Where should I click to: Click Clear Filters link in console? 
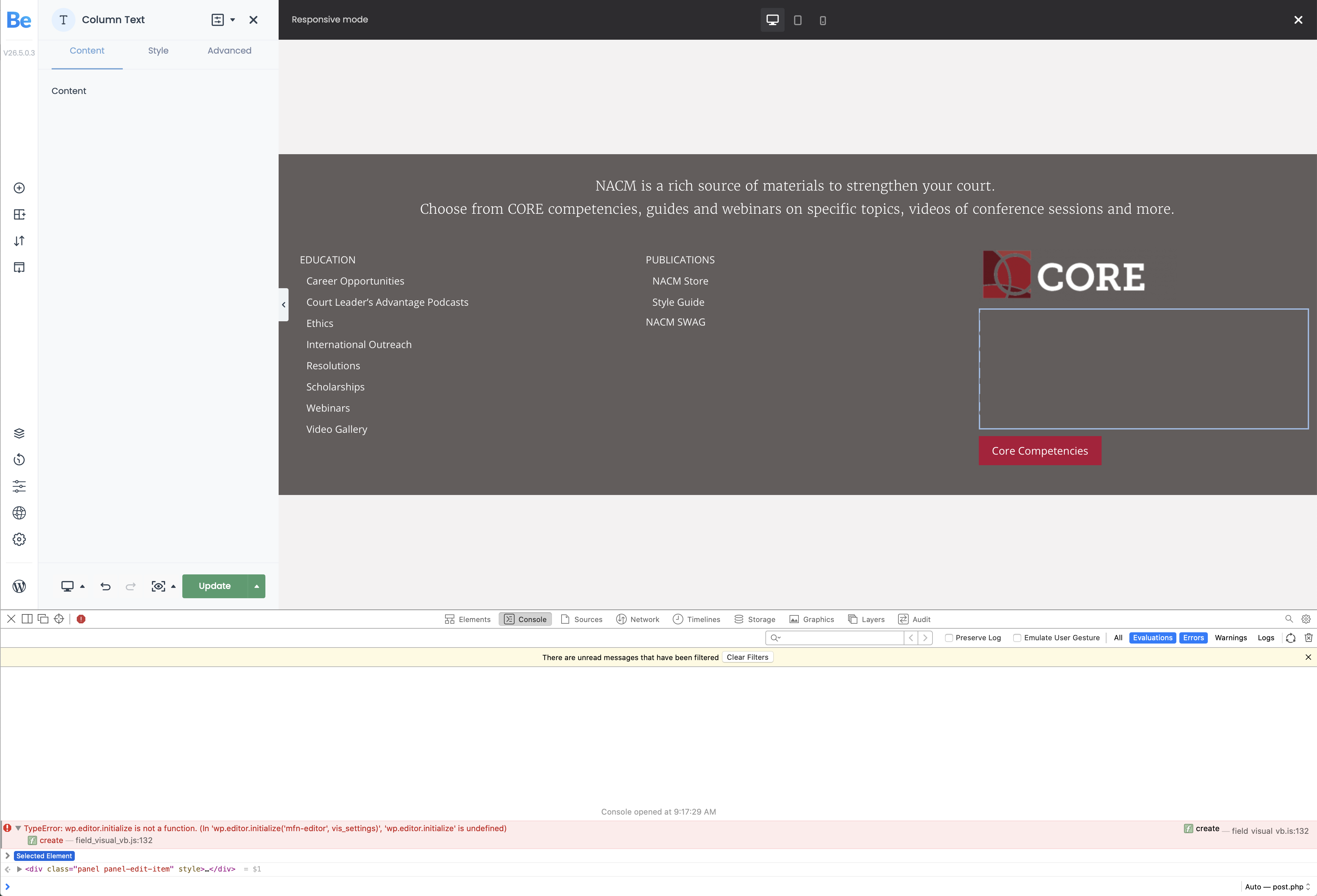pos(748,657)
